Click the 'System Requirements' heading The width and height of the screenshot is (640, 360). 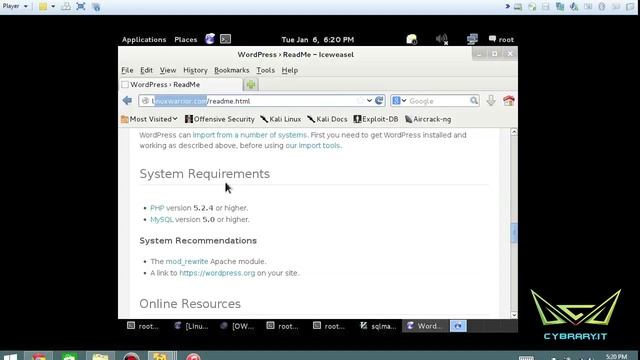(204, 174)
